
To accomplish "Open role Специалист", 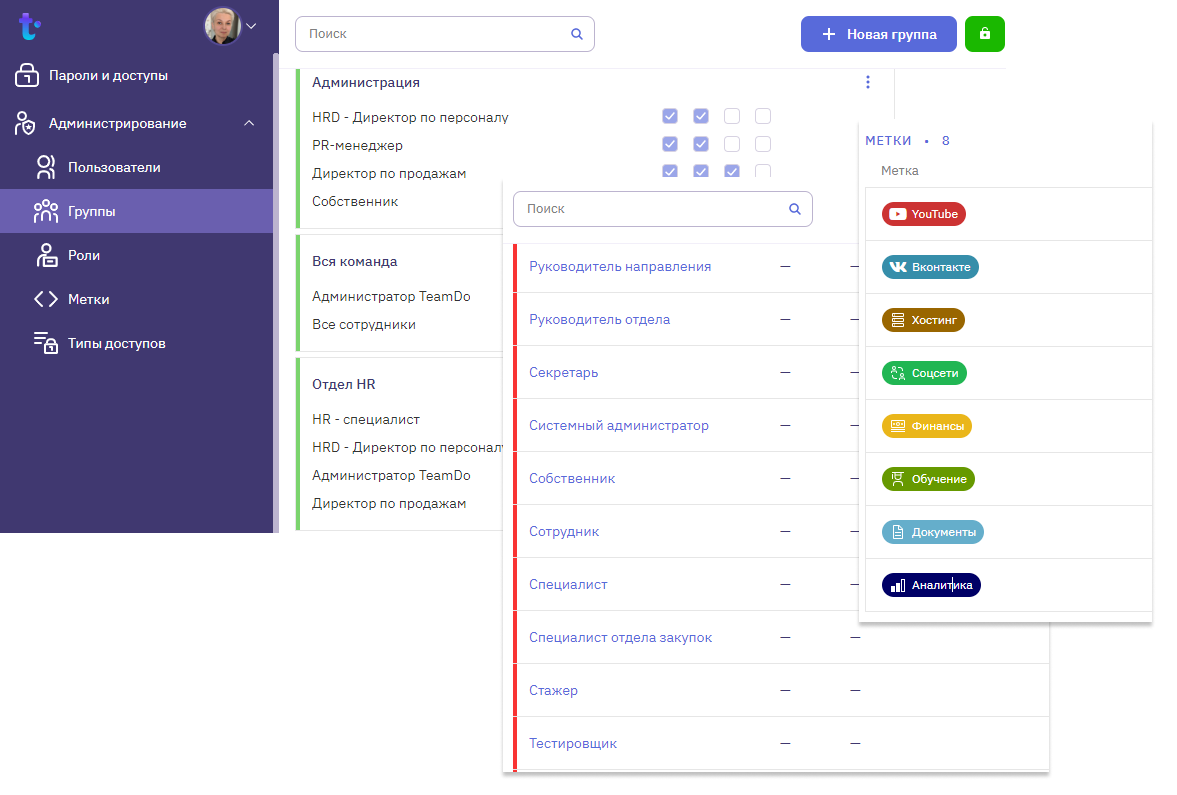I will 568,584.
